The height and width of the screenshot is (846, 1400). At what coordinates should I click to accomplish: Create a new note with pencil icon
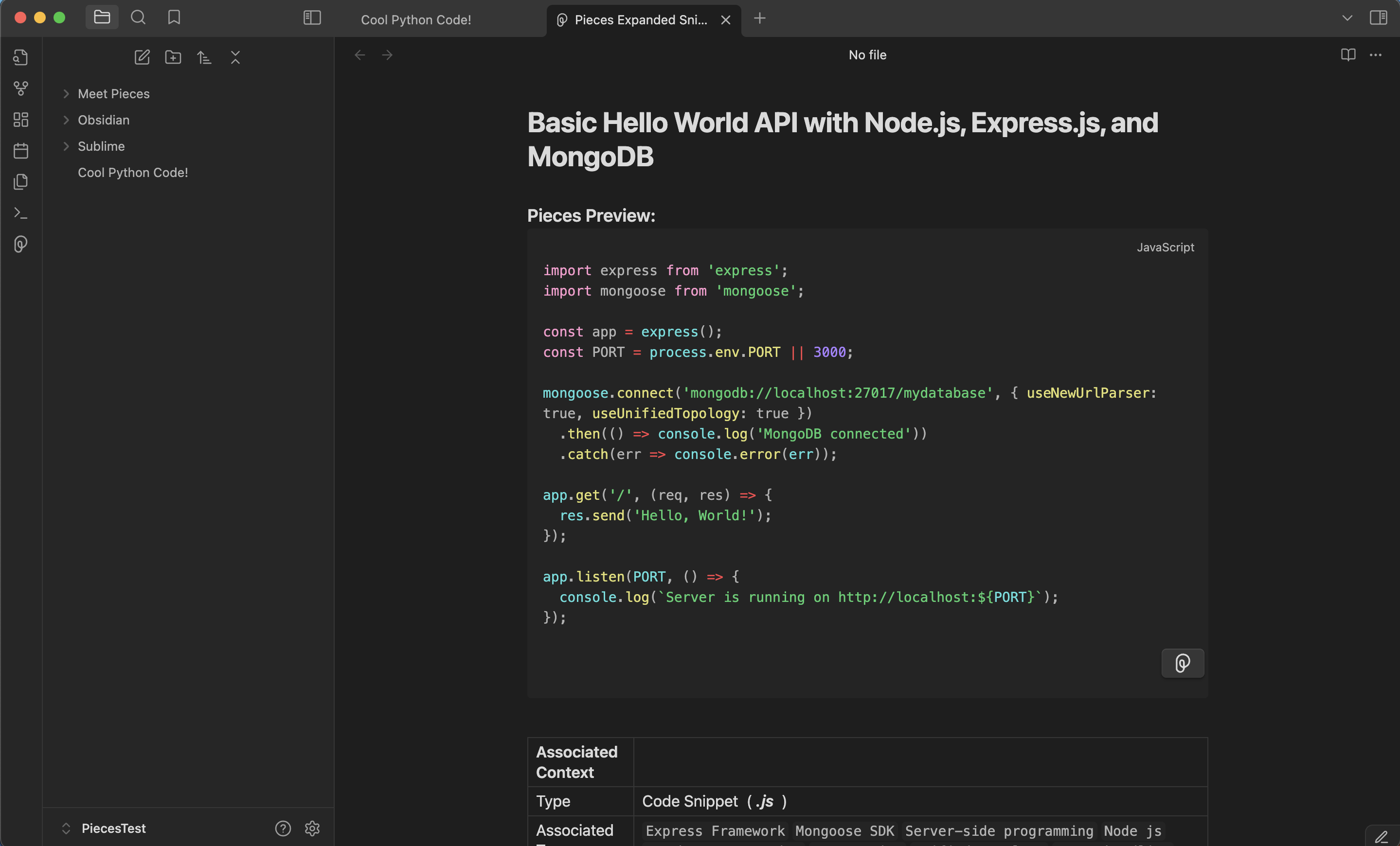142,57
